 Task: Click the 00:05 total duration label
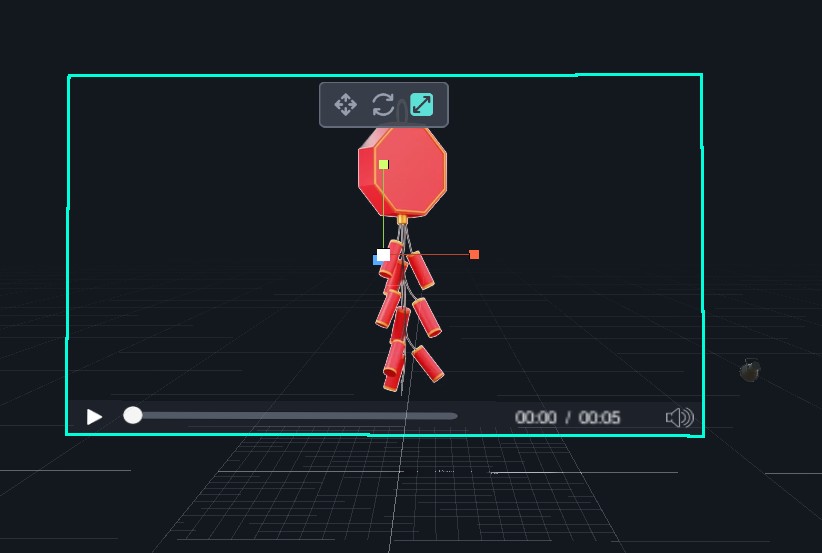[x=600, y=418]
